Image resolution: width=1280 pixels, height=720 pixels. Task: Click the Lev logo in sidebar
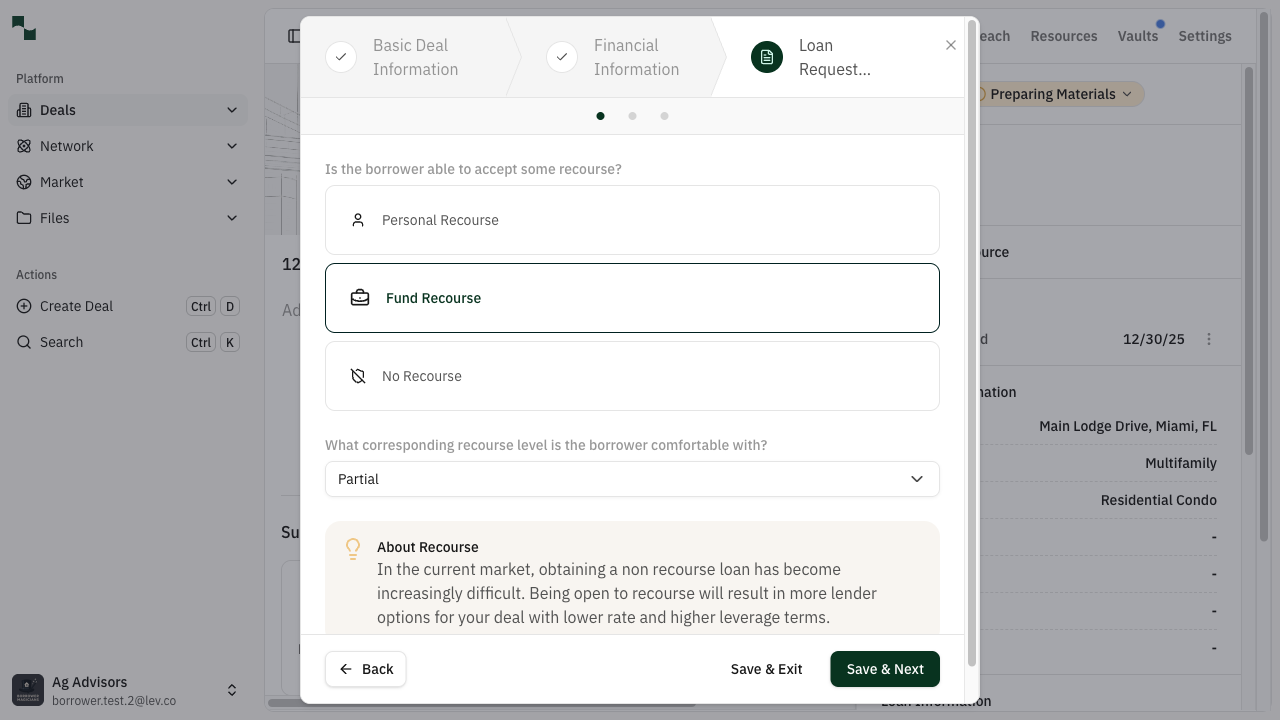tap(24, 29)
